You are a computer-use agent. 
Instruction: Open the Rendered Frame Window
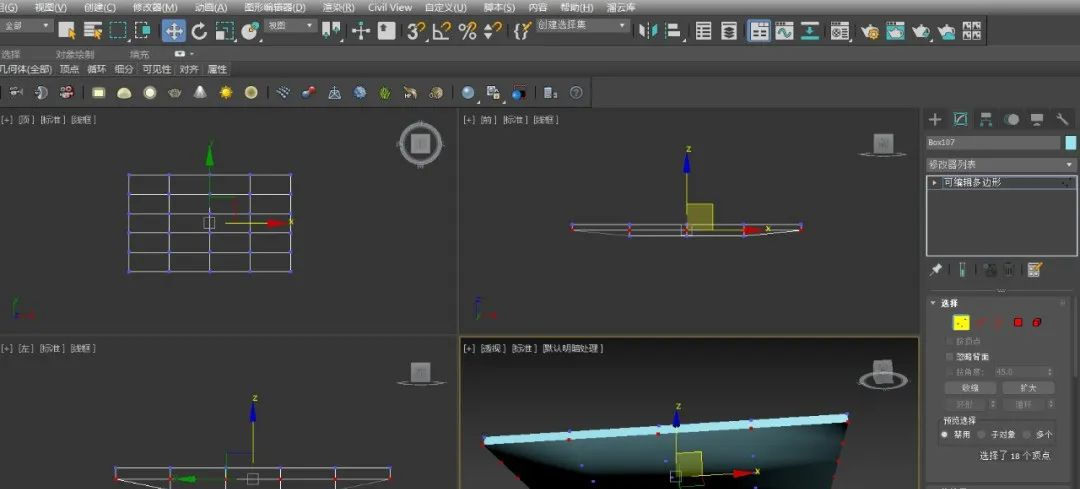tap(895, 30)
